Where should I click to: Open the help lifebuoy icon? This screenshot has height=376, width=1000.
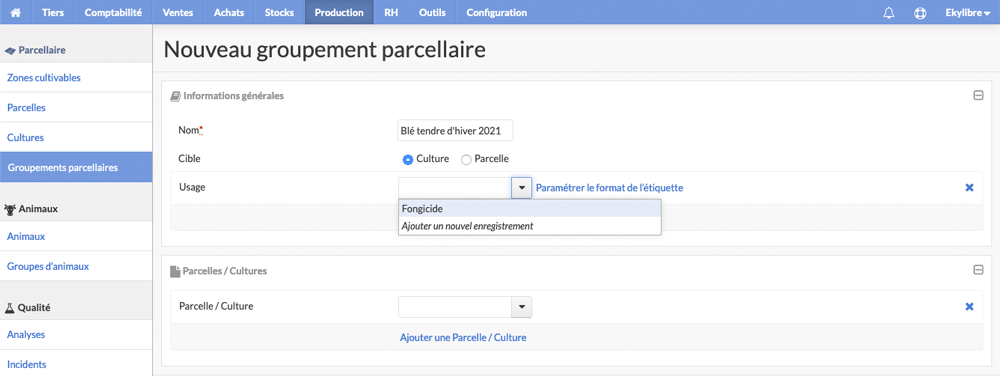pos(920,13)
